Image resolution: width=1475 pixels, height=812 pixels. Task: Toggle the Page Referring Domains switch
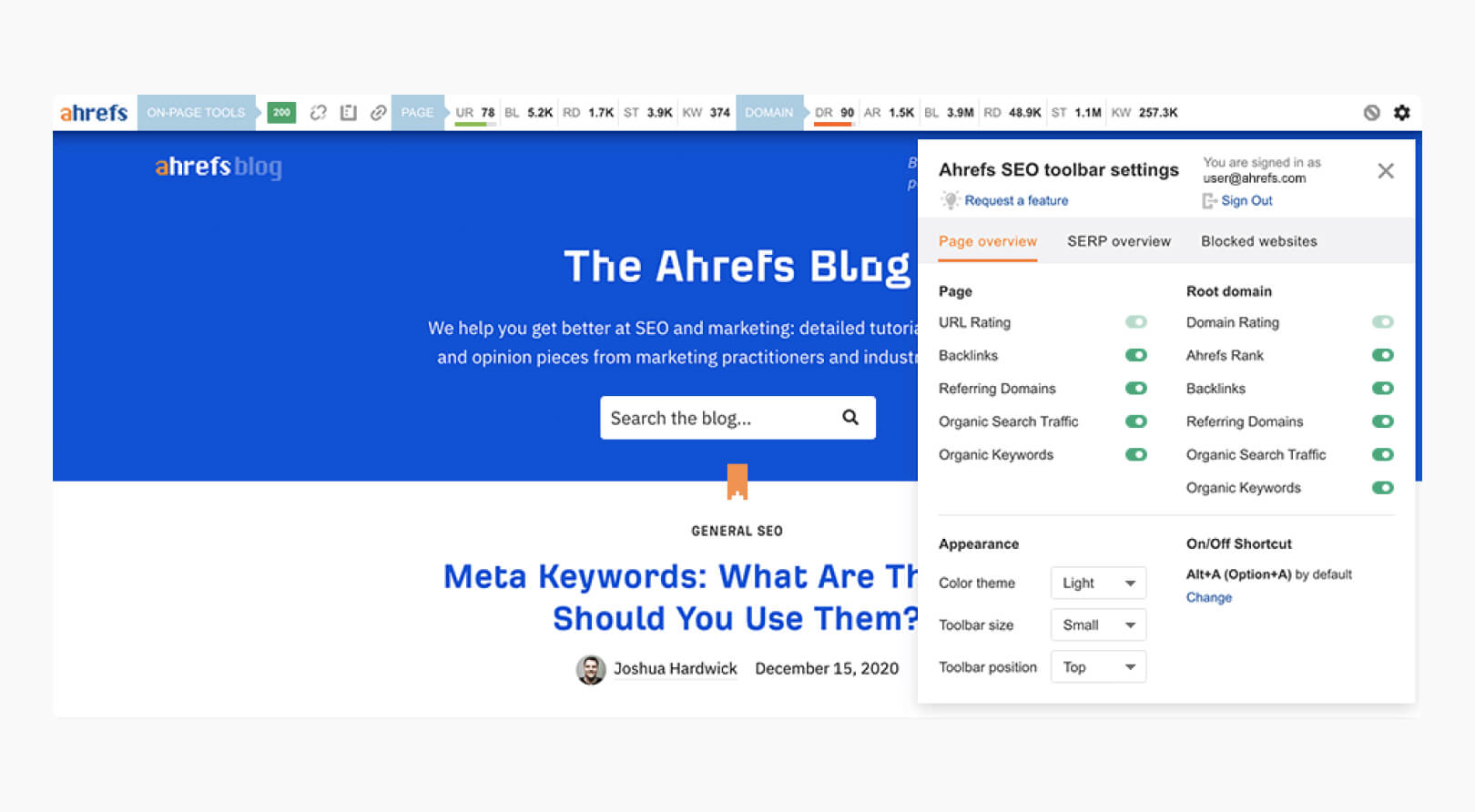1135,389
